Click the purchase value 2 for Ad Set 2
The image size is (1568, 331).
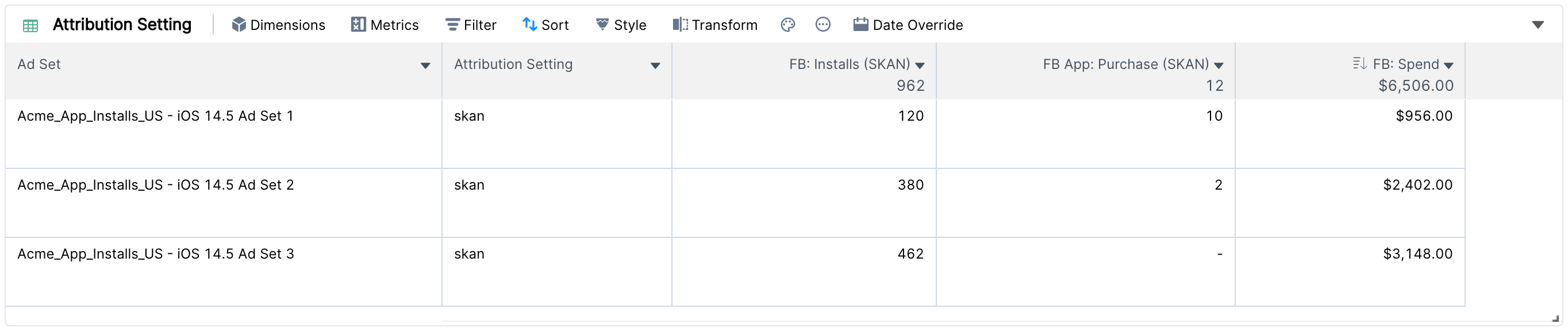[1219, 185]
